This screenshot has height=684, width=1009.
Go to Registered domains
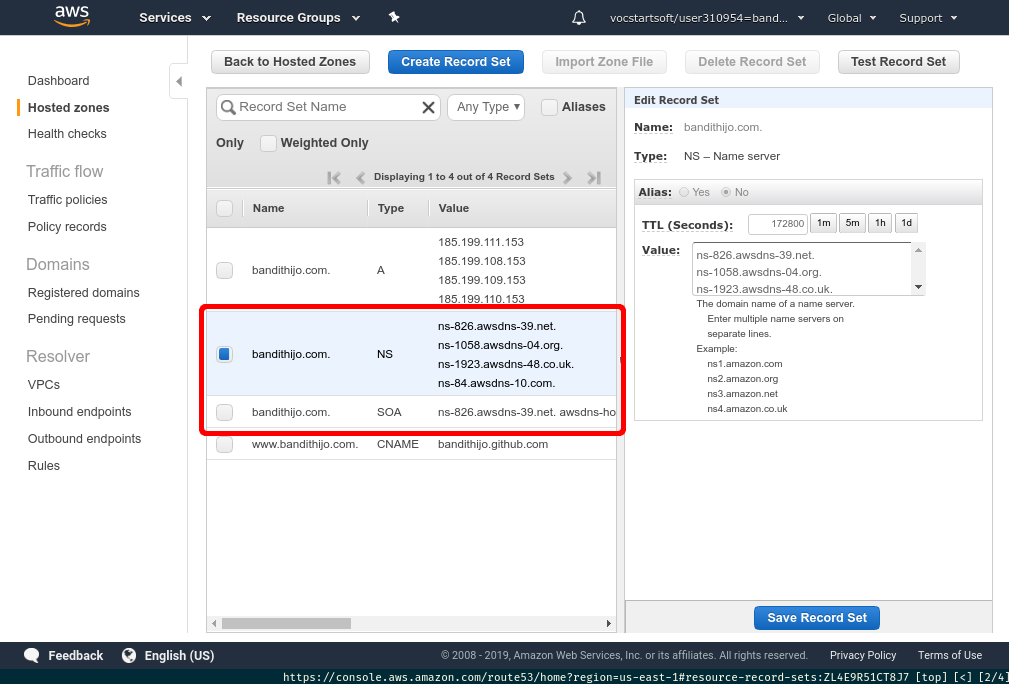(84, 293)
